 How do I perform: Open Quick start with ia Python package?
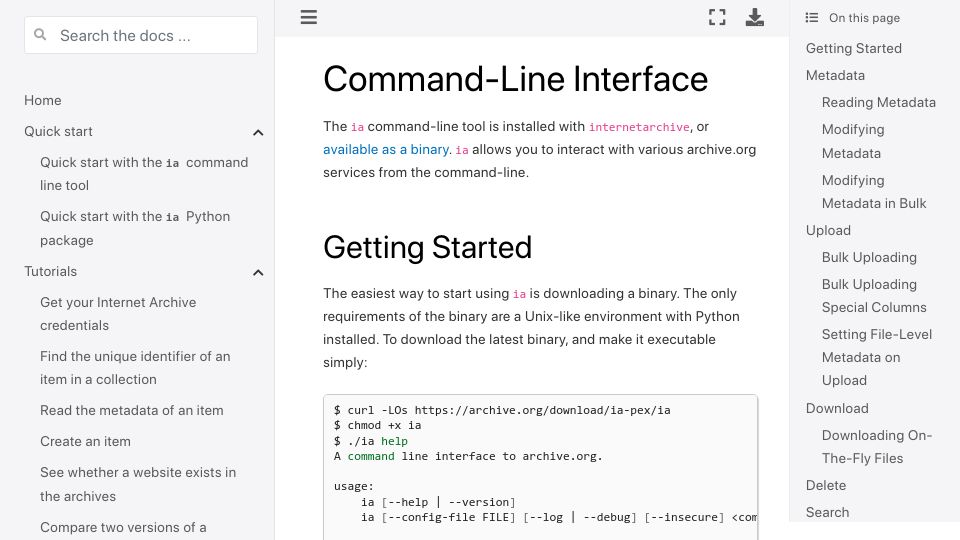point(135,228)
